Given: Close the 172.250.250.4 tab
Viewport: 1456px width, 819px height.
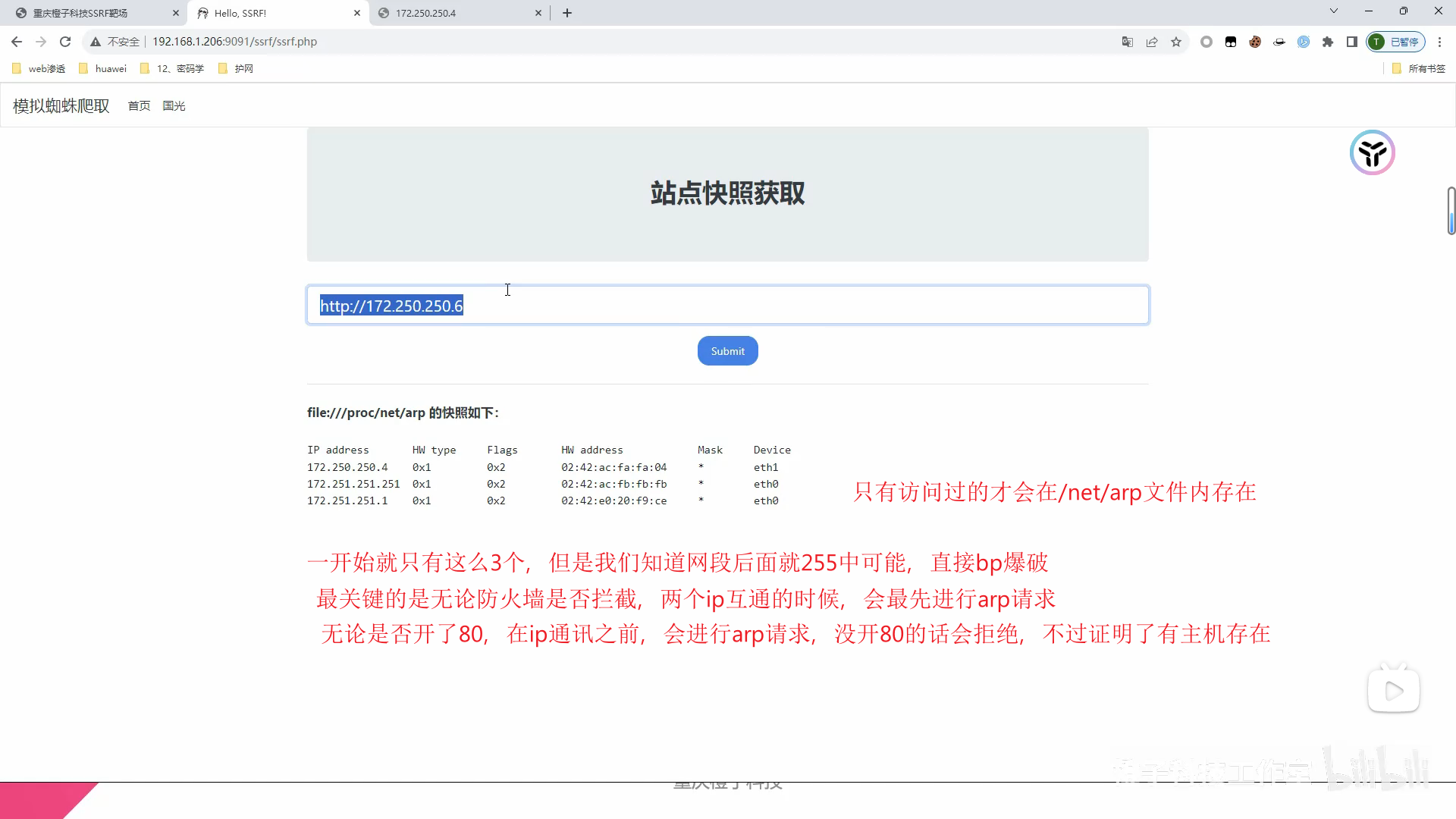Looking at the screenshot, I should coord(538,13).
